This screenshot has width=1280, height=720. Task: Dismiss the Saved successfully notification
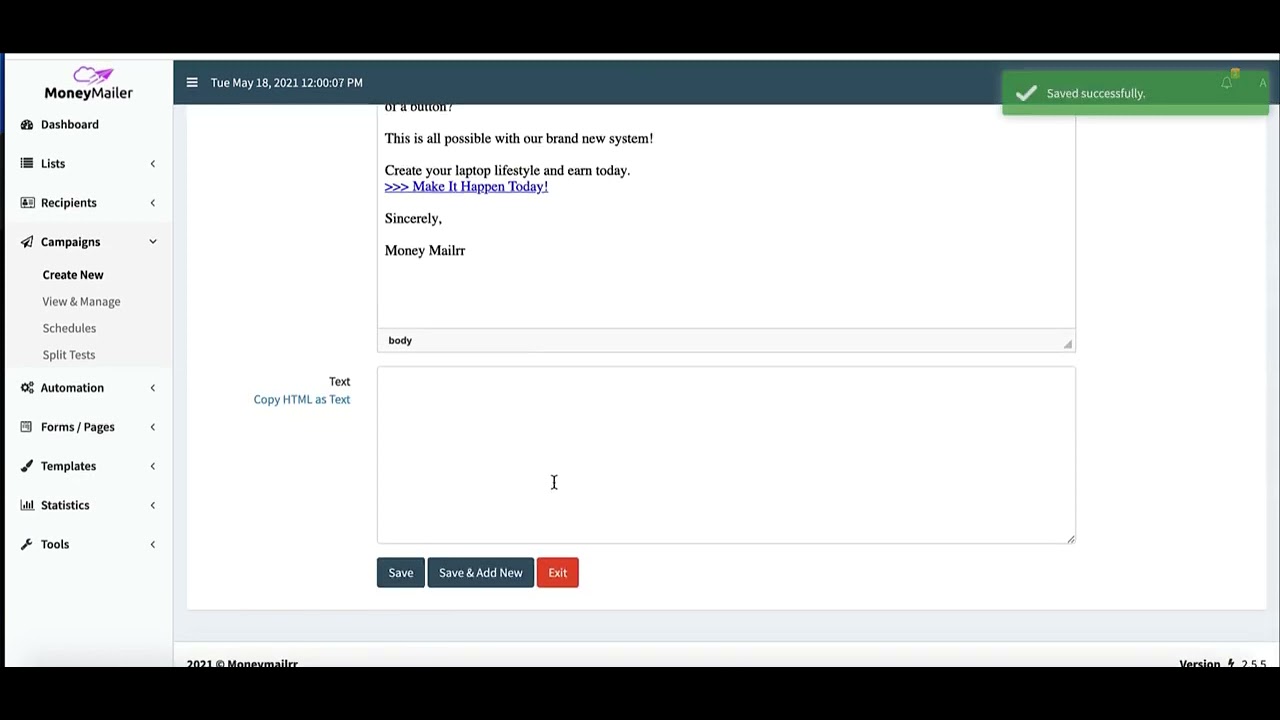pyautogui.click(x=1136, y=93)
